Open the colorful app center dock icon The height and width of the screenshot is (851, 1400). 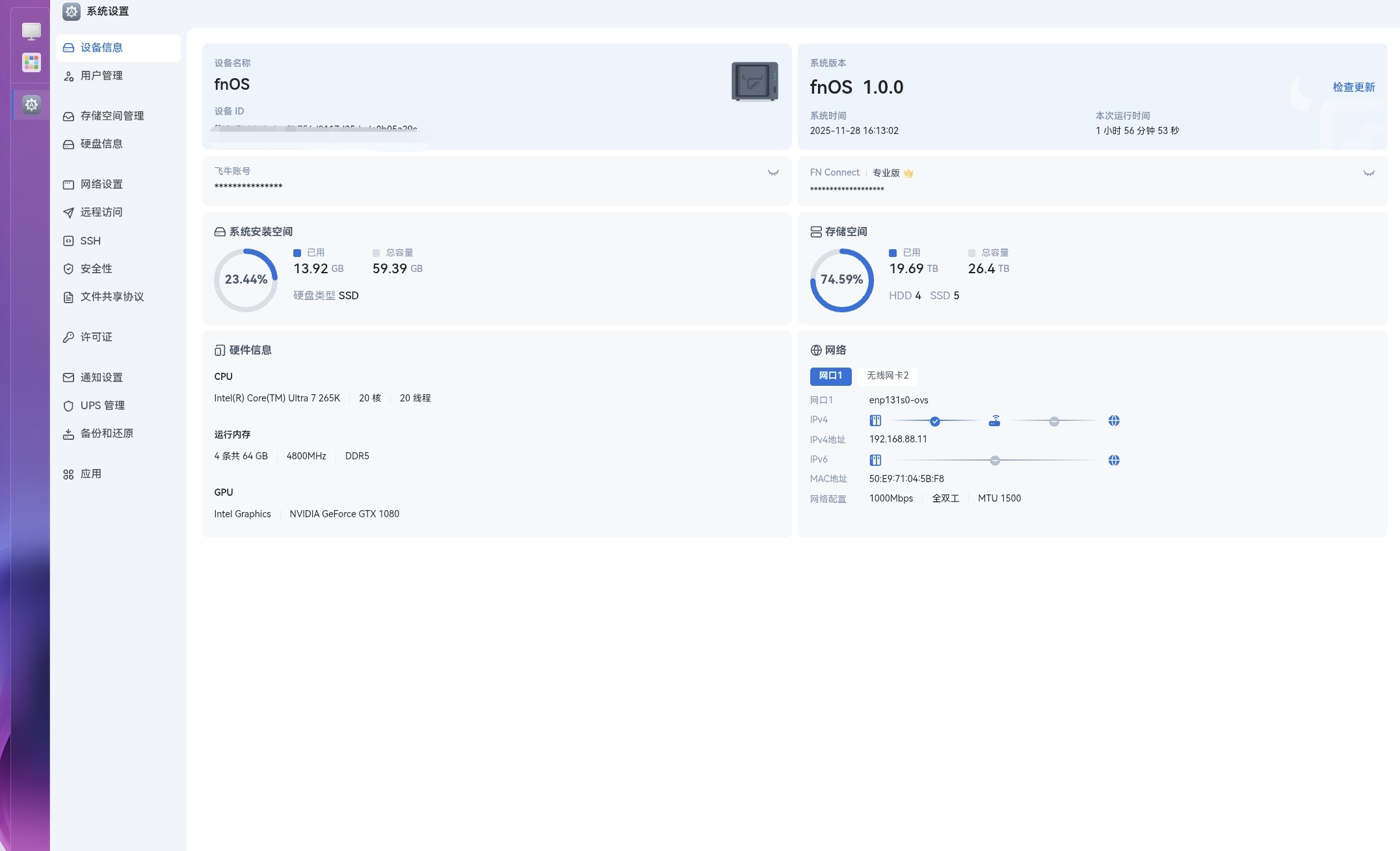click(31, 62)
